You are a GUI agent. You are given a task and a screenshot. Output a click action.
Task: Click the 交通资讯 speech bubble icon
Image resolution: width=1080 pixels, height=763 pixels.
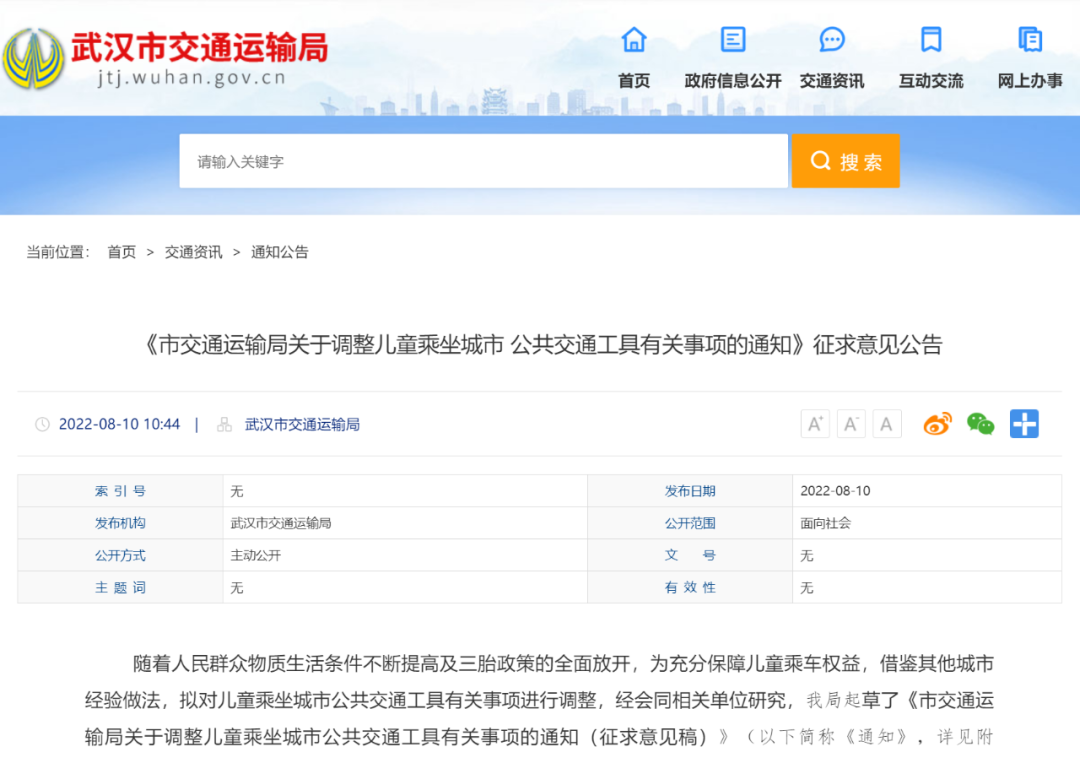click(832, 40)
